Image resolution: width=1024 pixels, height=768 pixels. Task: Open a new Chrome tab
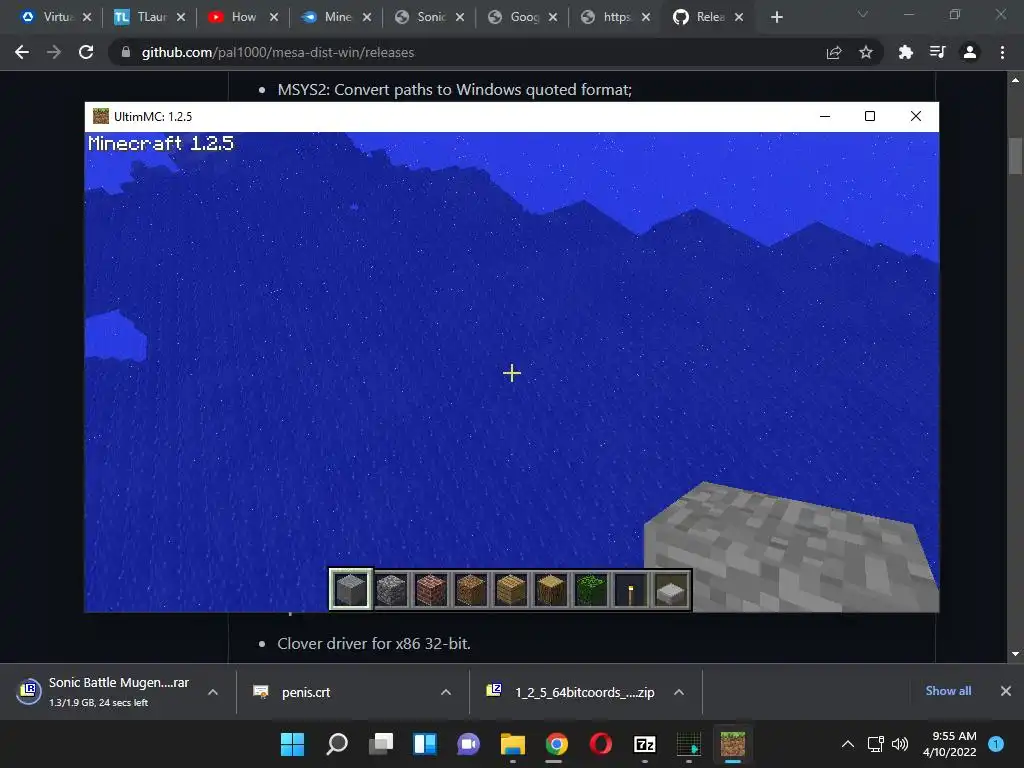(776, 17)
